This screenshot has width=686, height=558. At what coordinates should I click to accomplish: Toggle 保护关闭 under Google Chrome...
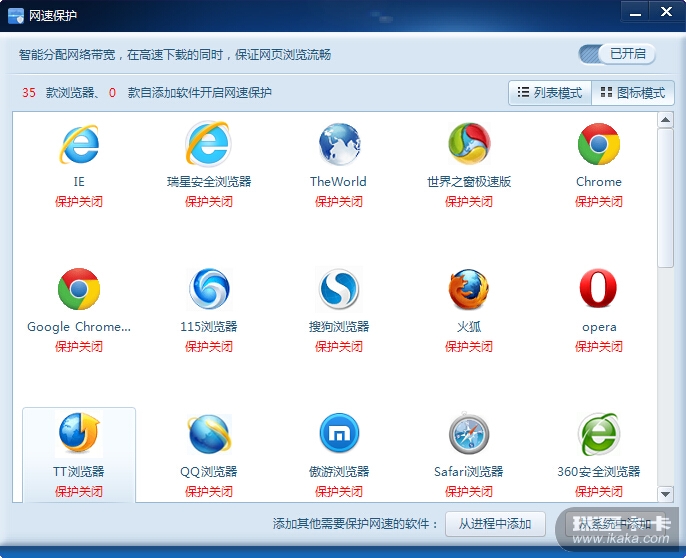[x=79, y=347]
